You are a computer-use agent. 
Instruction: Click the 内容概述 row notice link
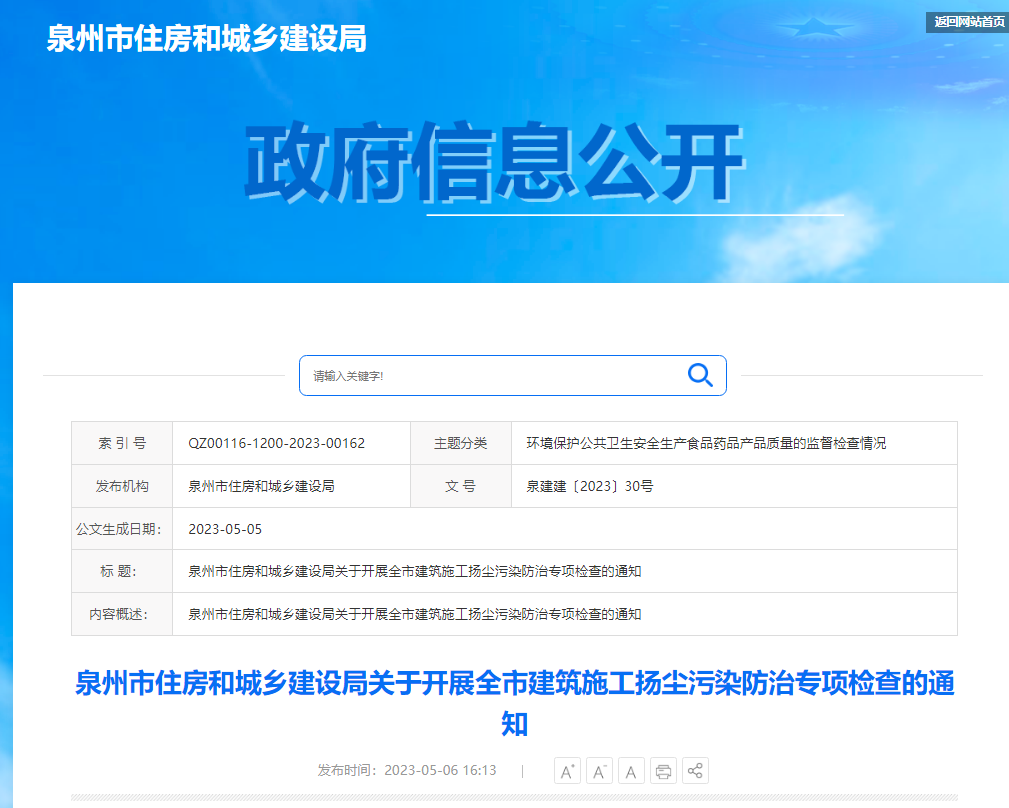tap(415, 613)
